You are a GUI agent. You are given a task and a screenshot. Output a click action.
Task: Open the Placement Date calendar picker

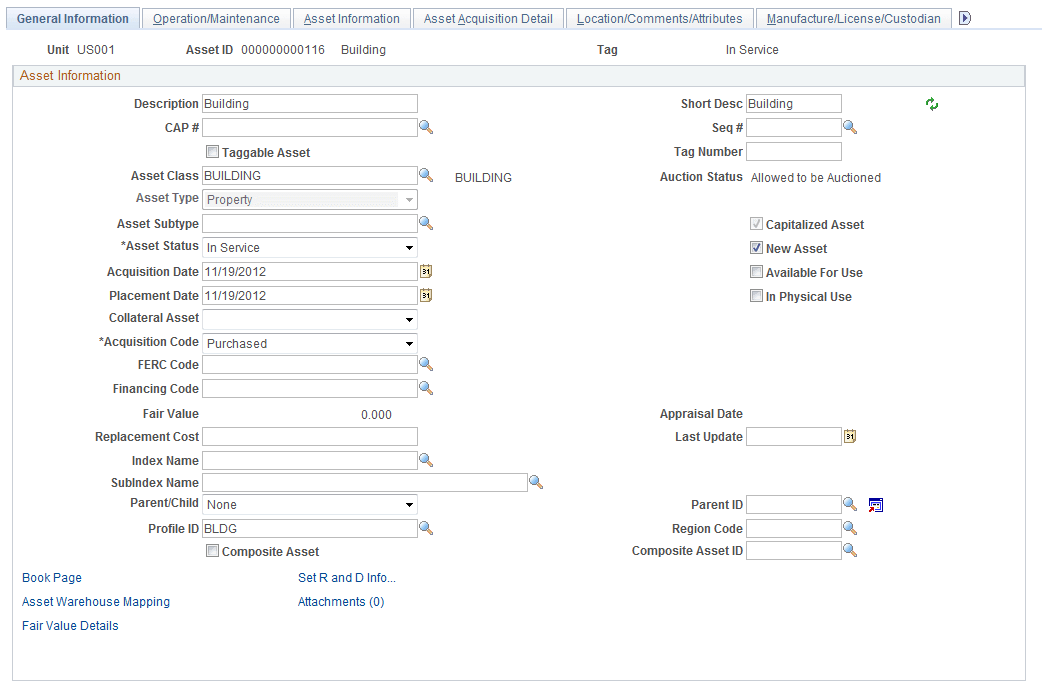click(426, 295)
